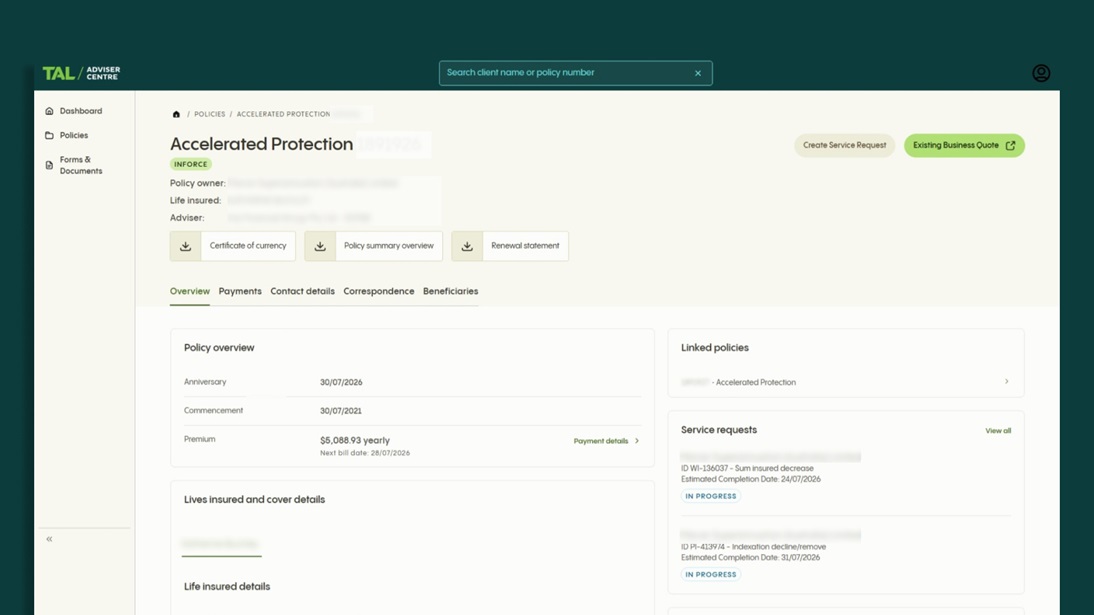Open service request ID WI-136037 Sum insured decrease
Screen dimensions: 1094x615
(747, 468)
